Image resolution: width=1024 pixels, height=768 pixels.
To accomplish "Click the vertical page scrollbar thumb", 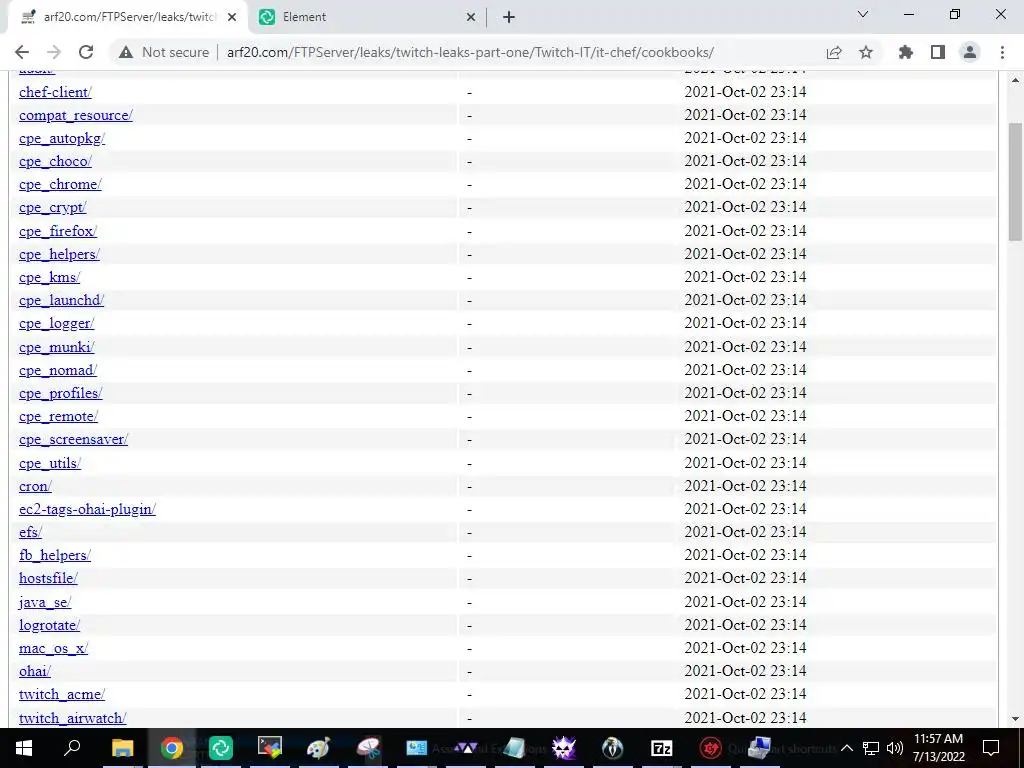I will tap(1015, 182).
